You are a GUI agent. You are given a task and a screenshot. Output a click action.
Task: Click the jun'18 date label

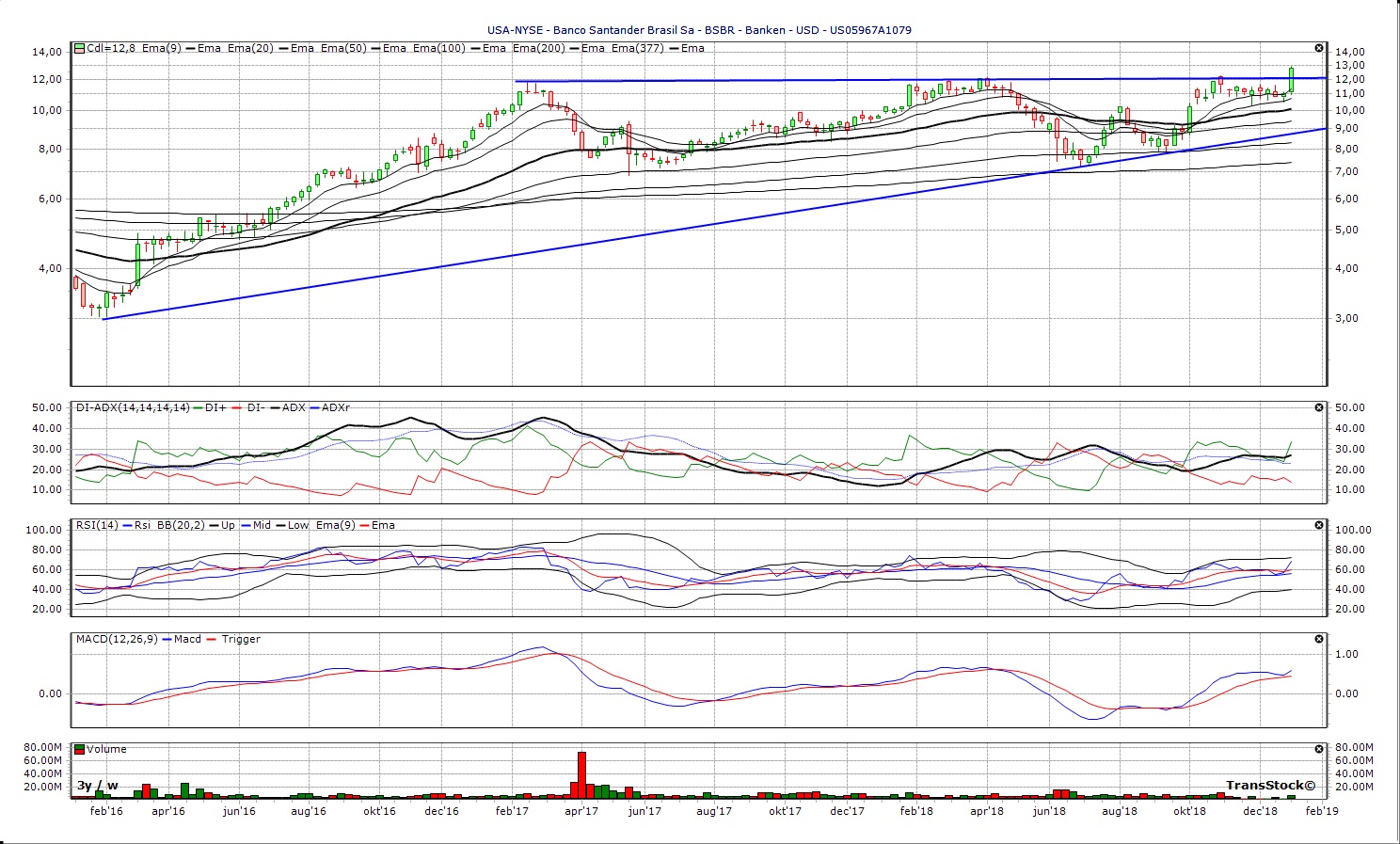point(1049,811)
